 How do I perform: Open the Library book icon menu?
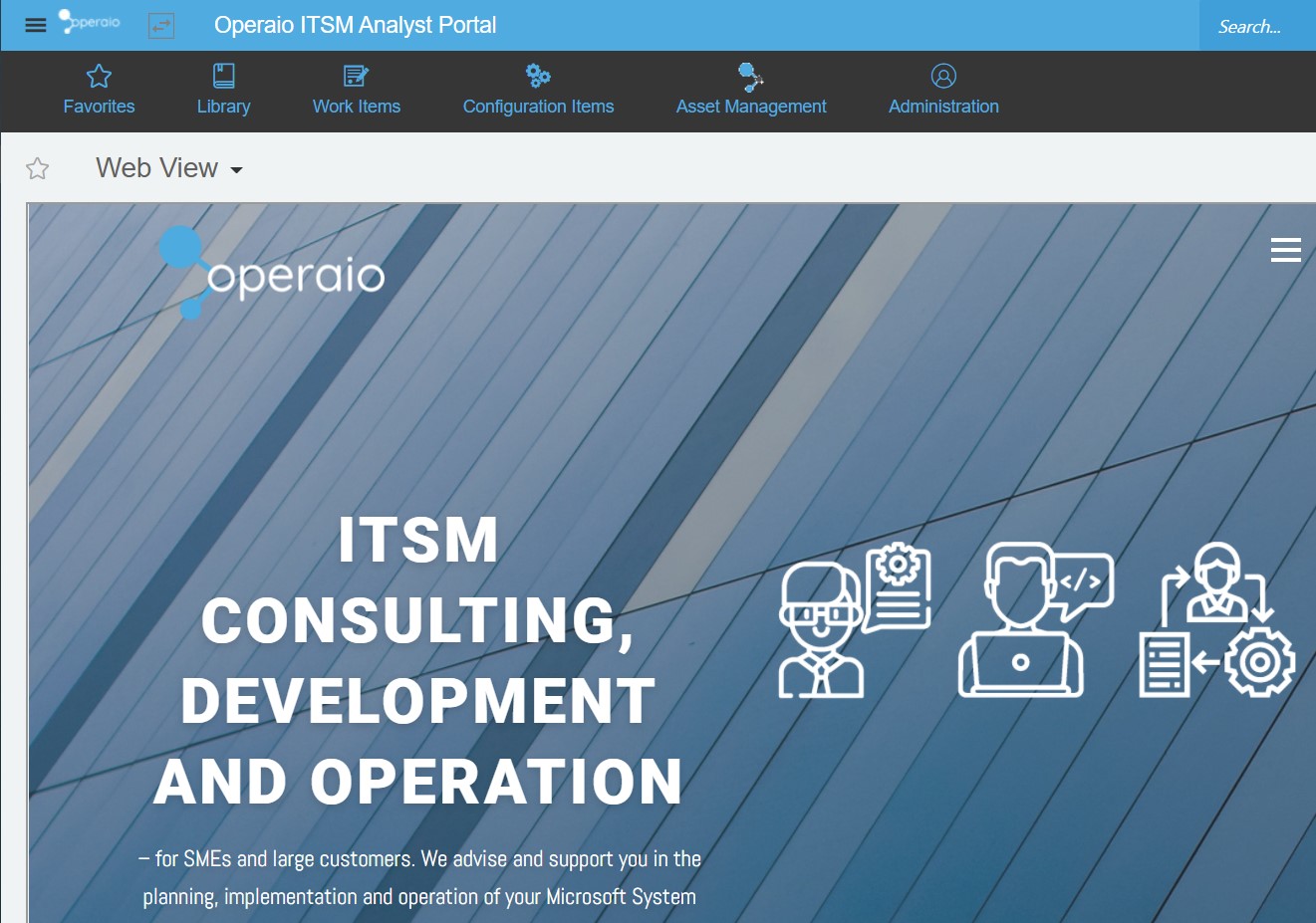pos(223,90)
